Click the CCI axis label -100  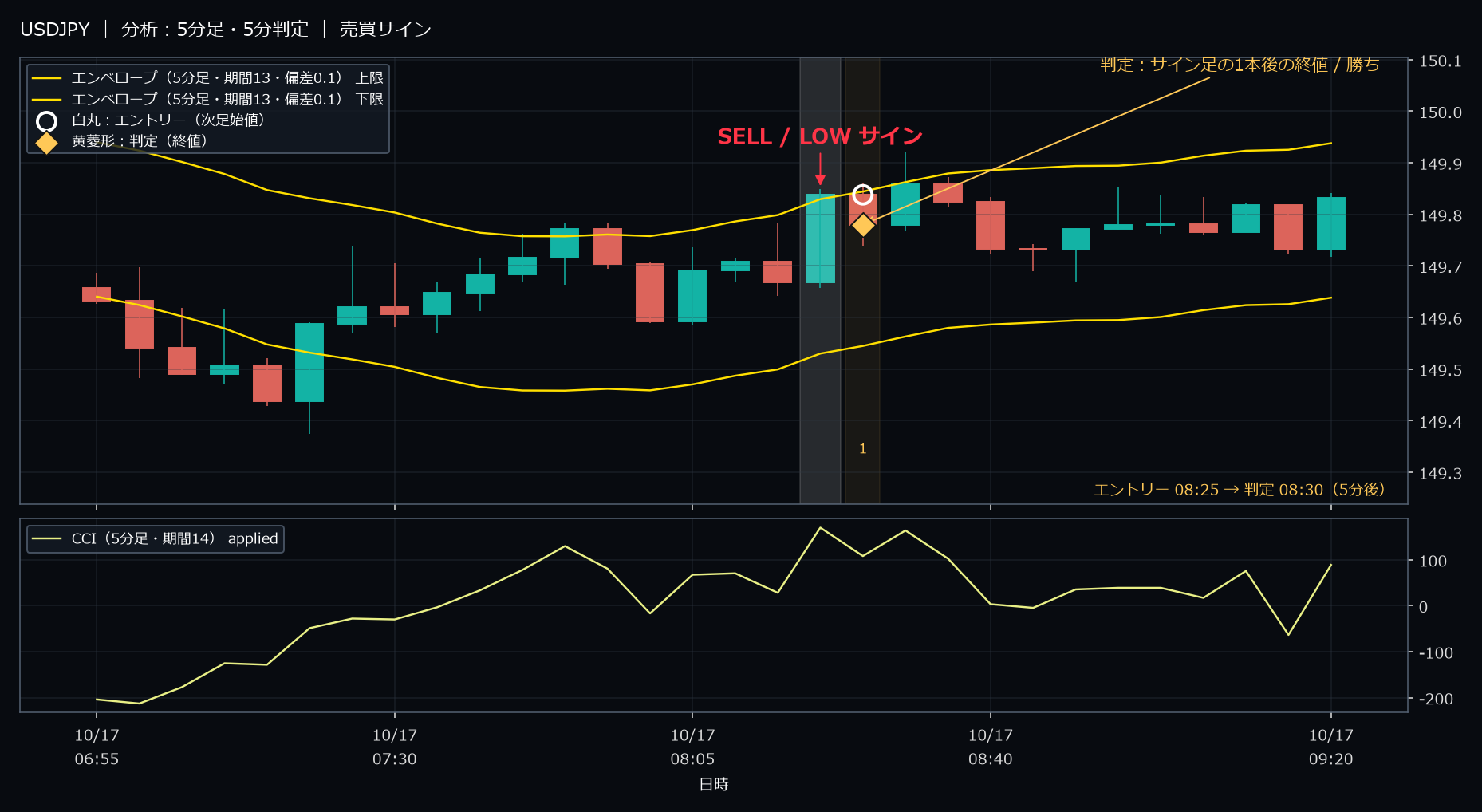[1436, 653]
